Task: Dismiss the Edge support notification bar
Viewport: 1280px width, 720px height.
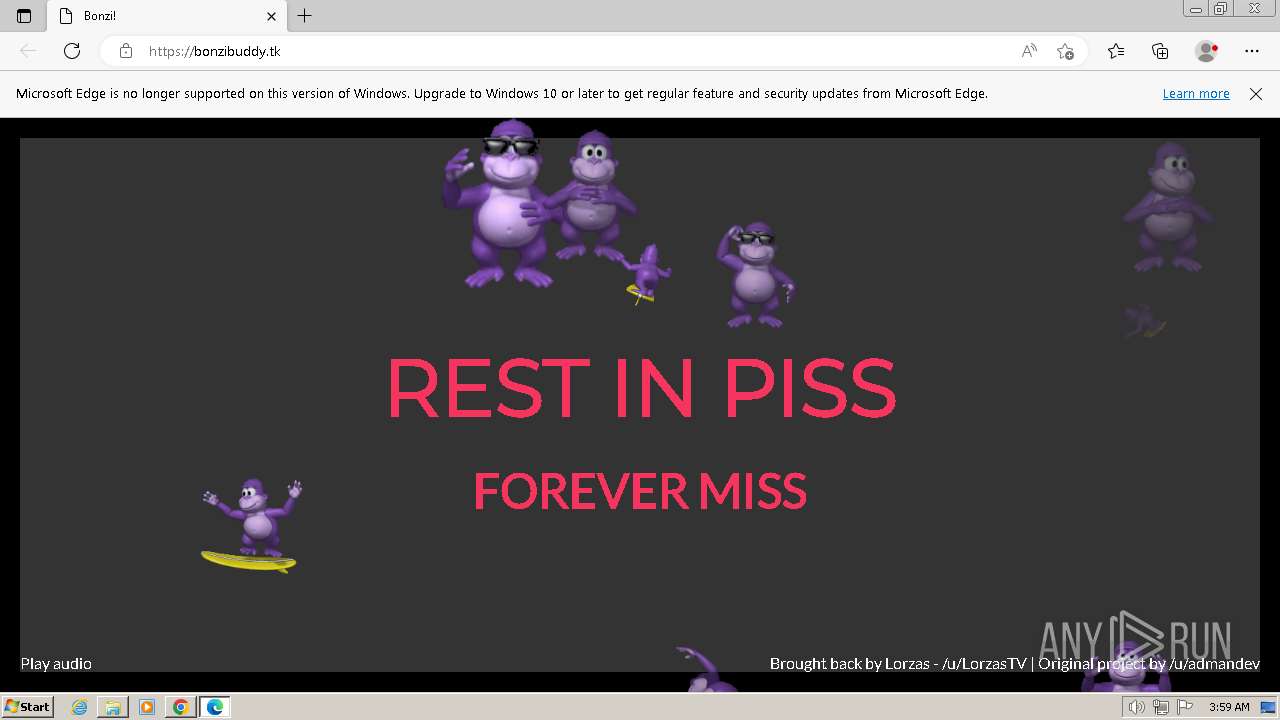Action: (1256, 93)
